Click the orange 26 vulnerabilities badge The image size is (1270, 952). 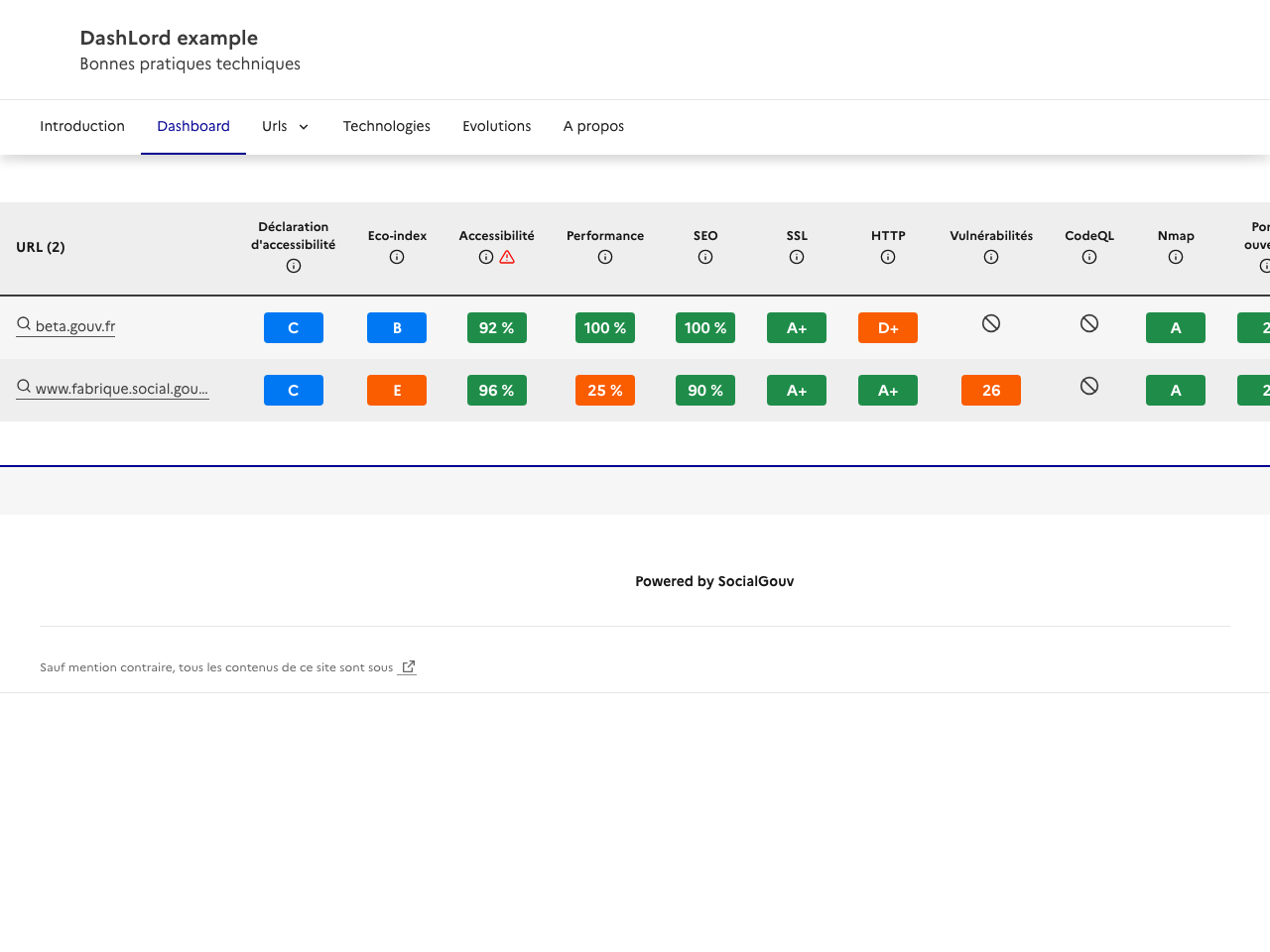click(991, 391)
